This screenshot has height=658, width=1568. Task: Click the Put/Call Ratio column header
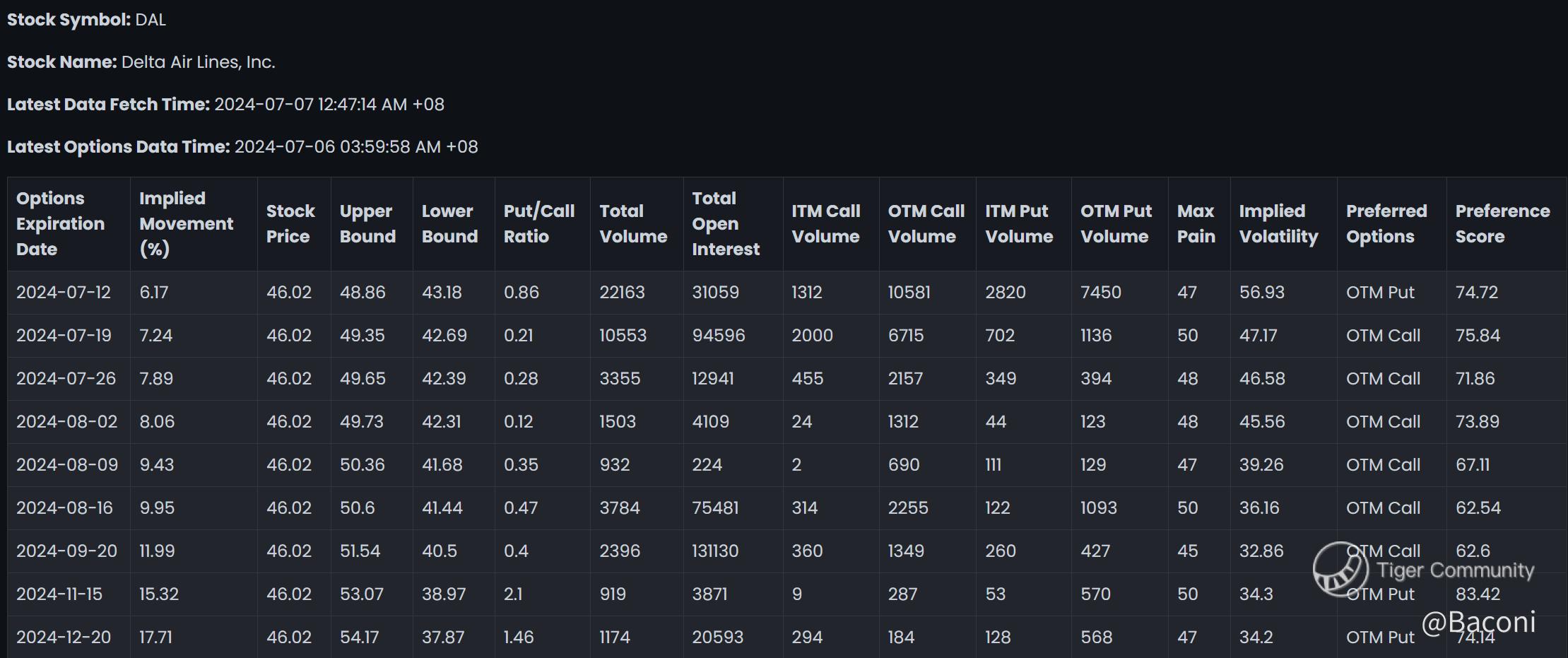[542, 224]
